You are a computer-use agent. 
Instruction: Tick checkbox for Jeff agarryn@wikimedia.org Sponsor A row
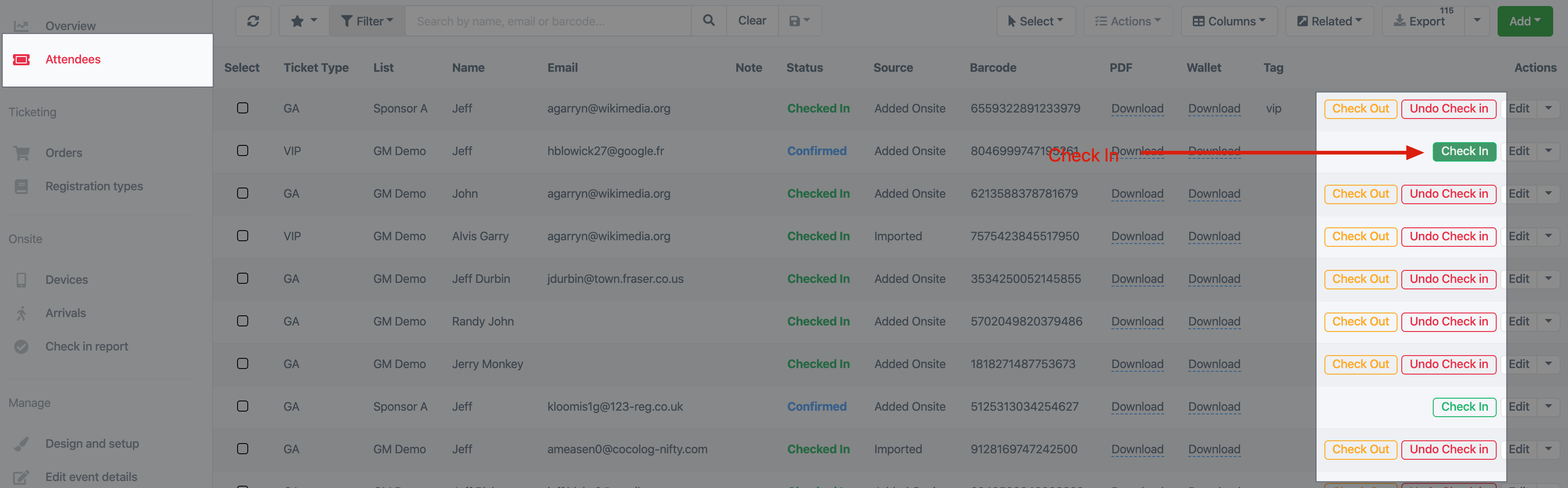point(242,108)
